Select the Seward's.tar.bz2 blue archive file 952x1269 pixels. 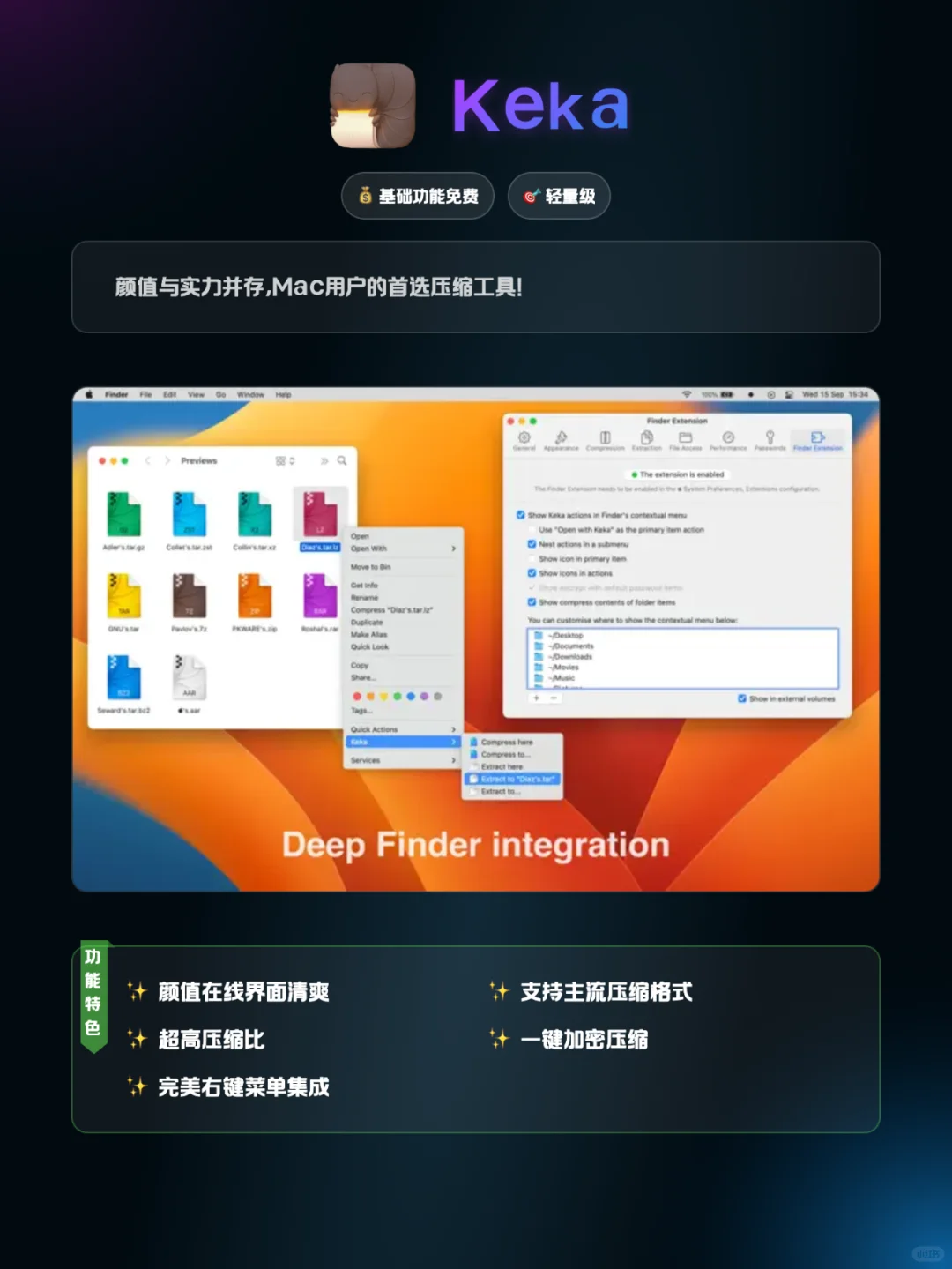(123, 677)
